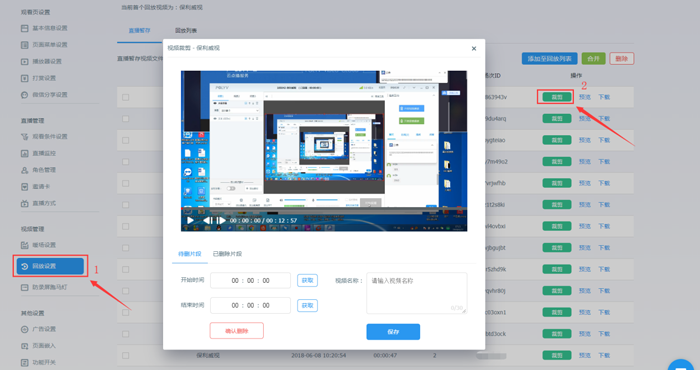Click 获取 next to 开始时间
This screenshot has width=700, height=370.
point(307,280)
